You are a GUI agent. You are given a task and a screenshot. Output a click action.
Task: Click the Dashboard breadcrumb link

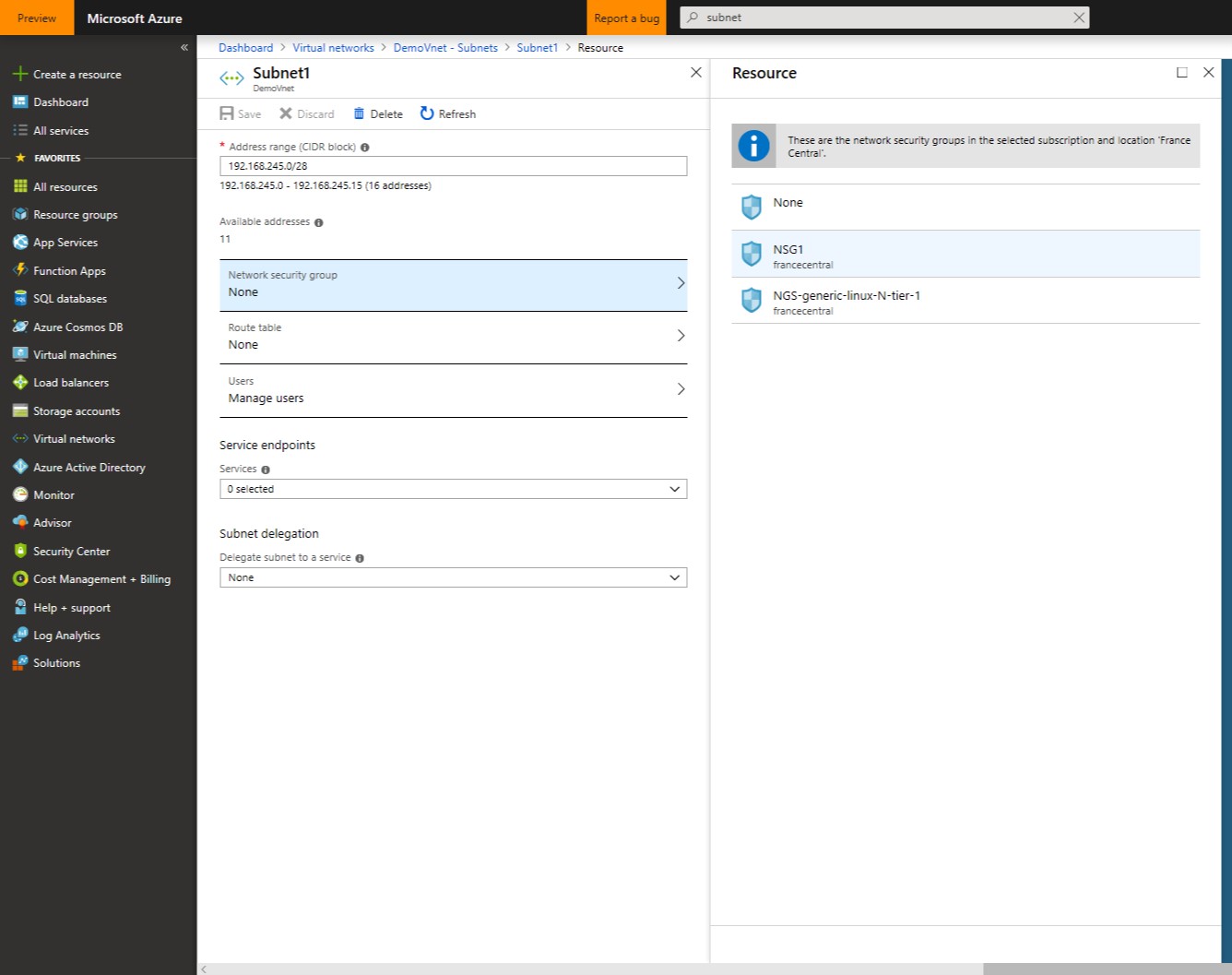[245, 48]
